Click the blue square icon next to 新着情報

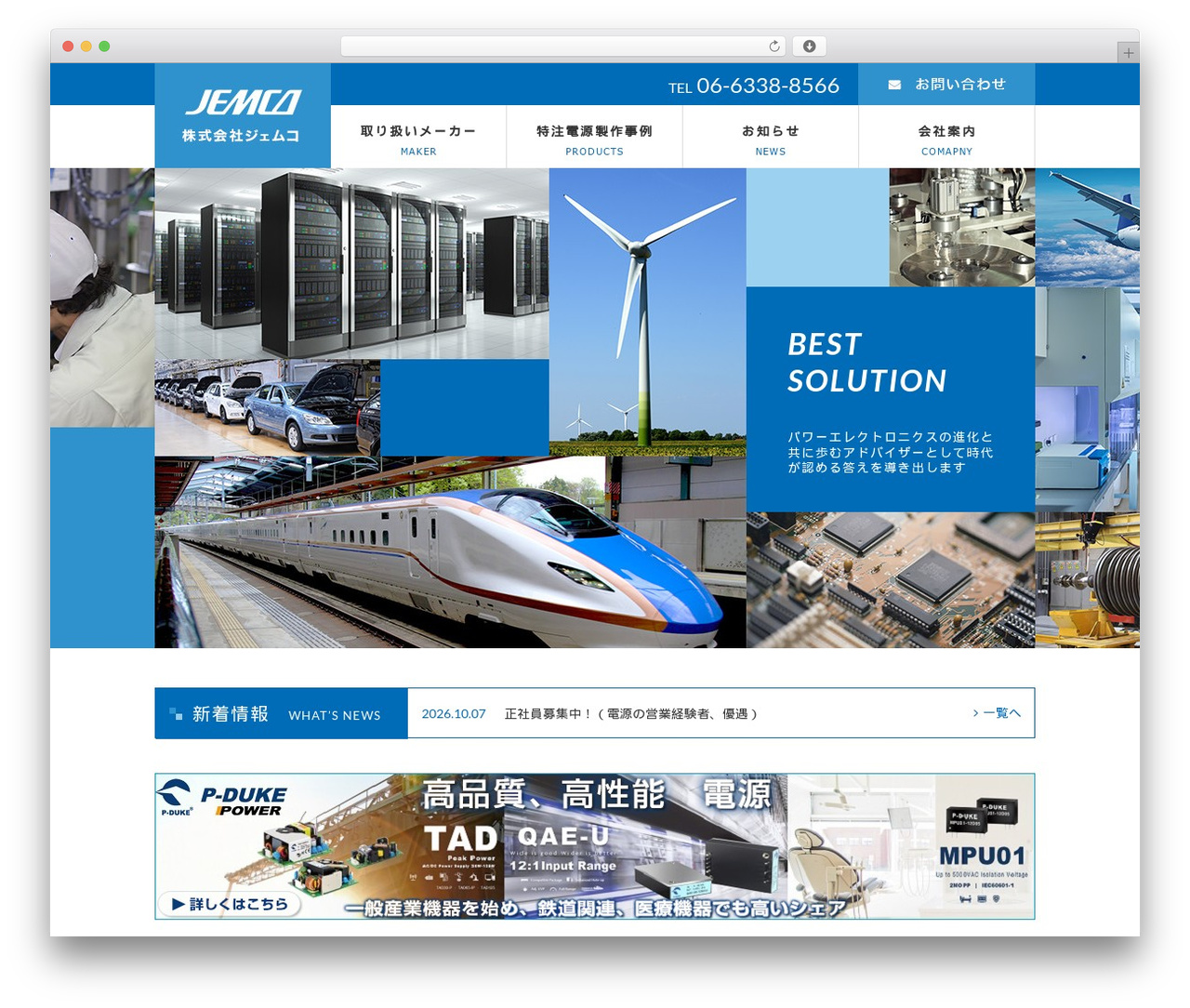(176, 714)
